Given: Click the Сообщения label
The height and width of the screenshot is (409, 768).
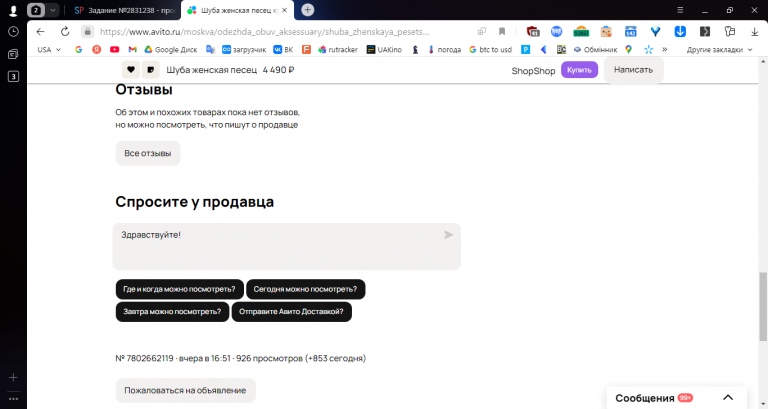Looking at the screenshot, I should tap(645, 398).
